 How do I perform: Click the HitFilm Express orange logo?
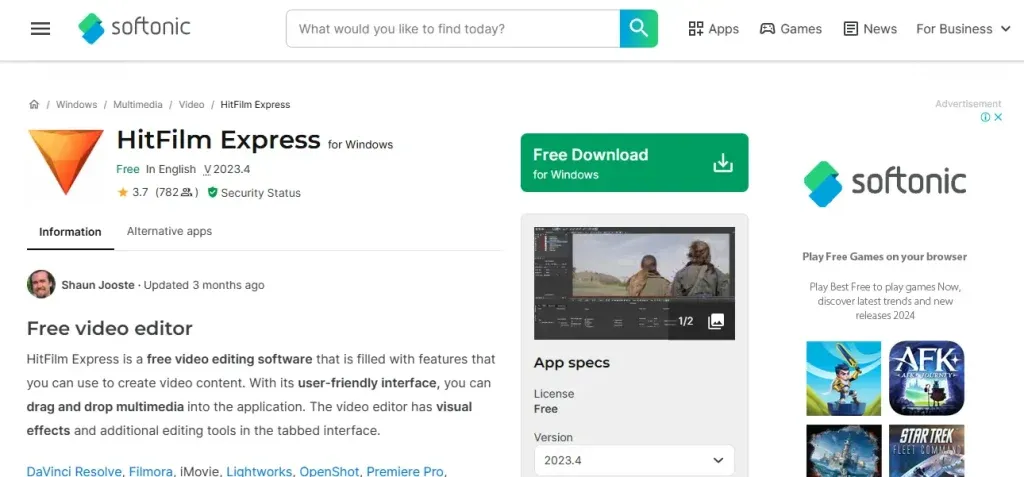pyautogui.click(x=66, y=161)
